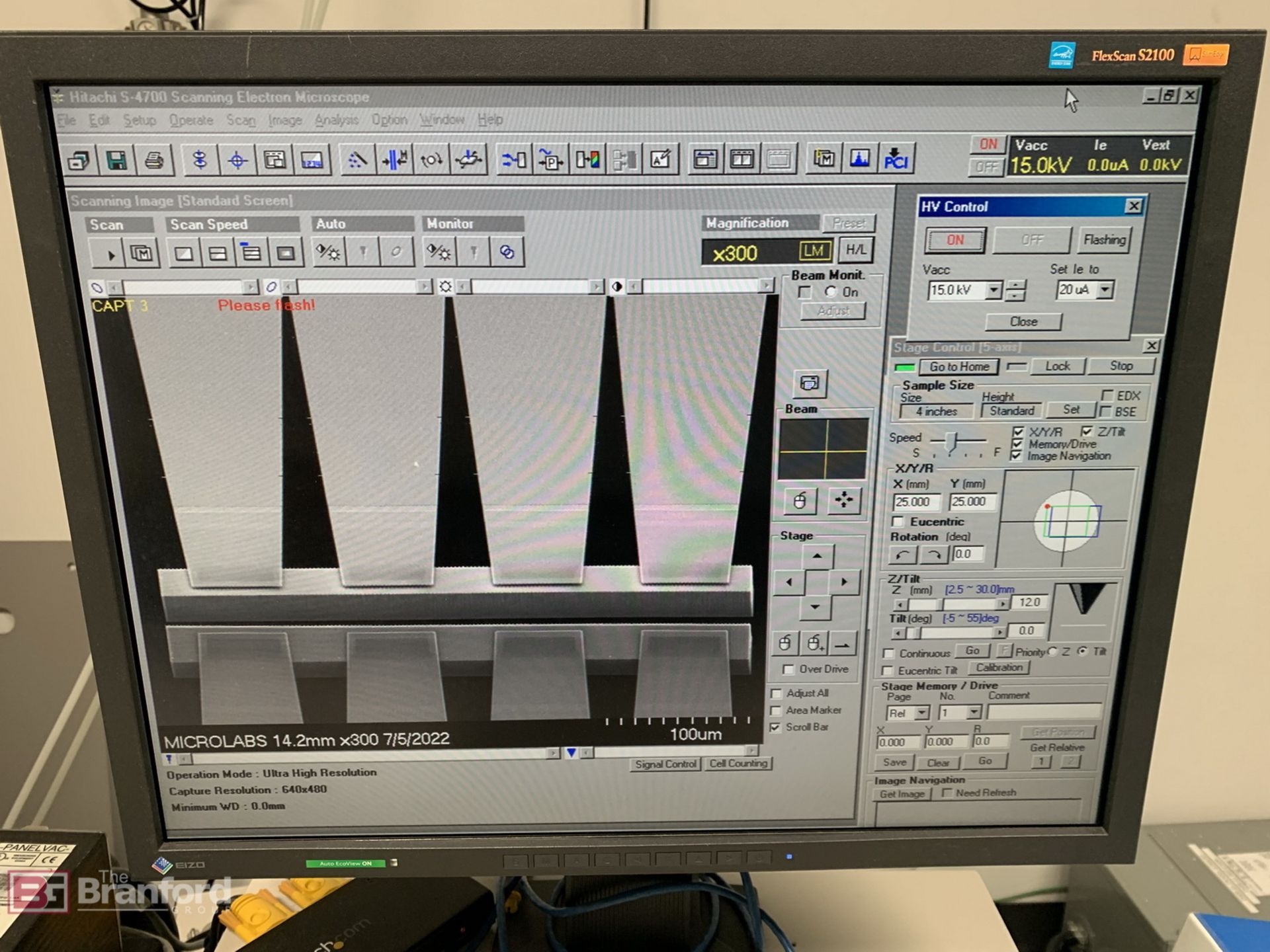Click the blue histogram toolbar icon
1270x952 pixels.
point(859,159)
